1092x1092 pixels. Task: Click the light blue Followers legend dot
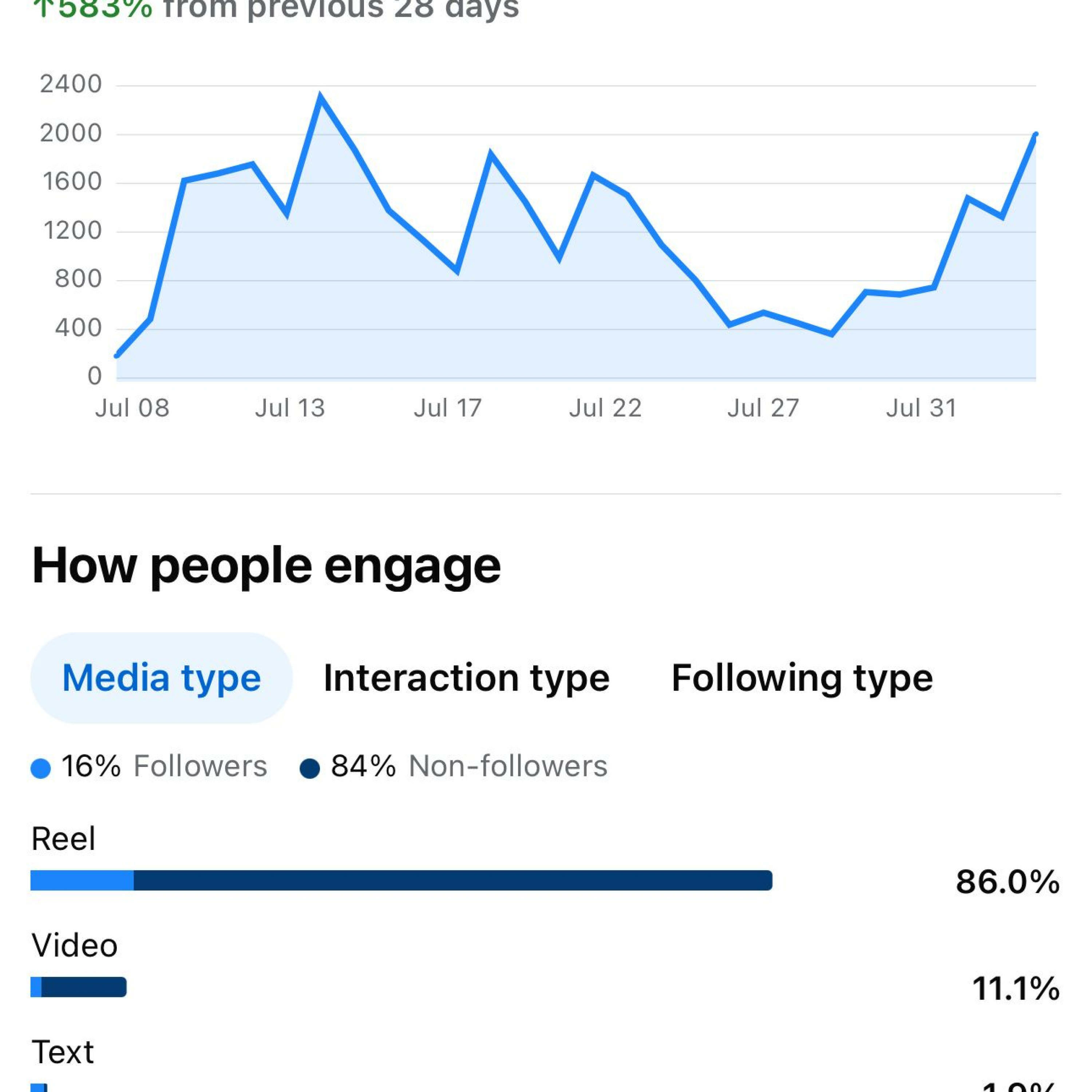(41, 769)
